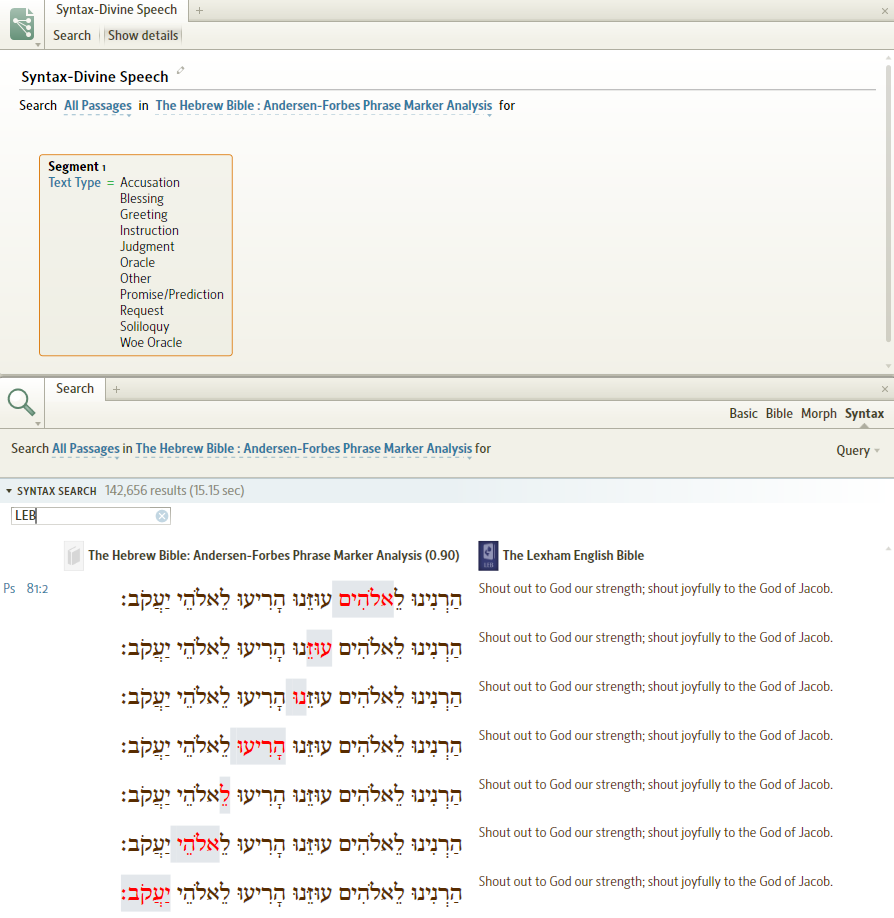Viewport: 894px width, 918px height.
Task: Click the Request text type value
Action: coord(142,310)
